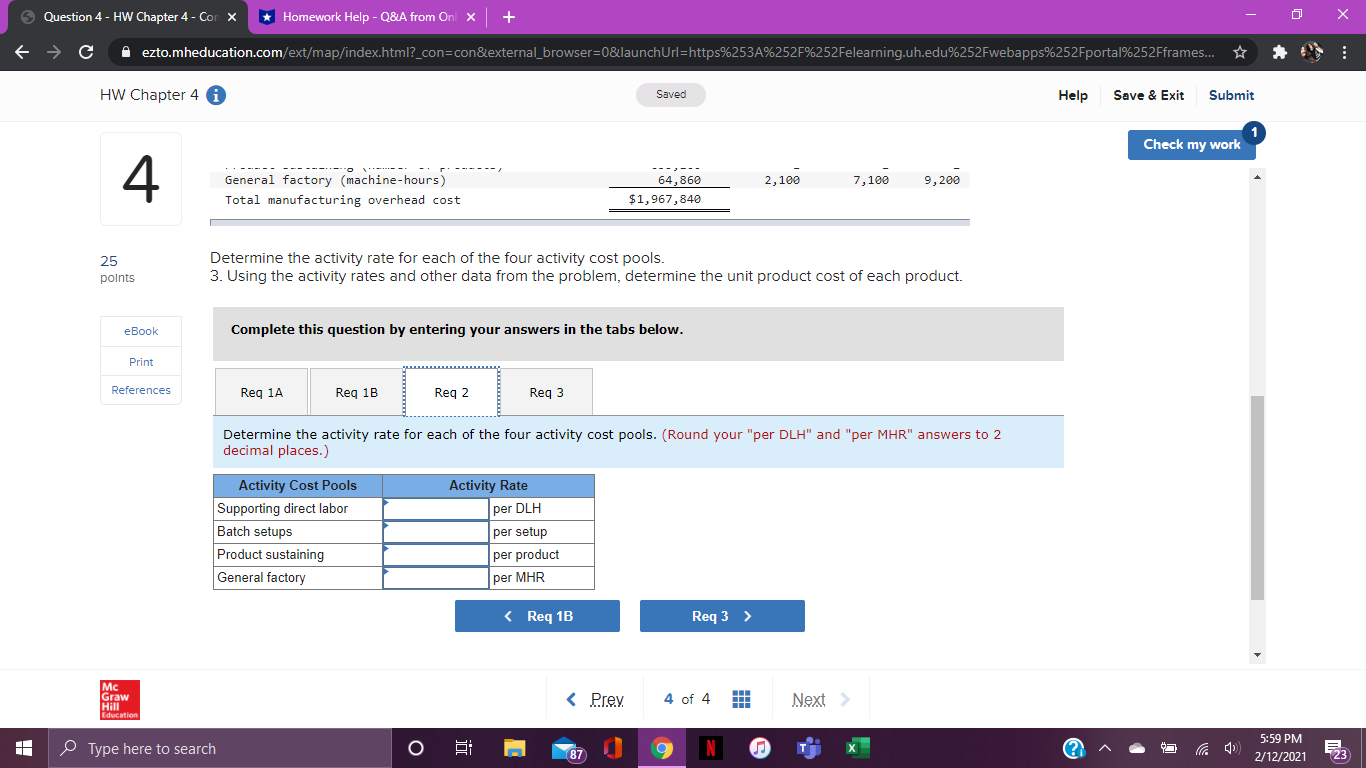Screen dimensions: 1366x768
Task: Click the Next question link
Action: pyautogui.click(x=820, y=699)
